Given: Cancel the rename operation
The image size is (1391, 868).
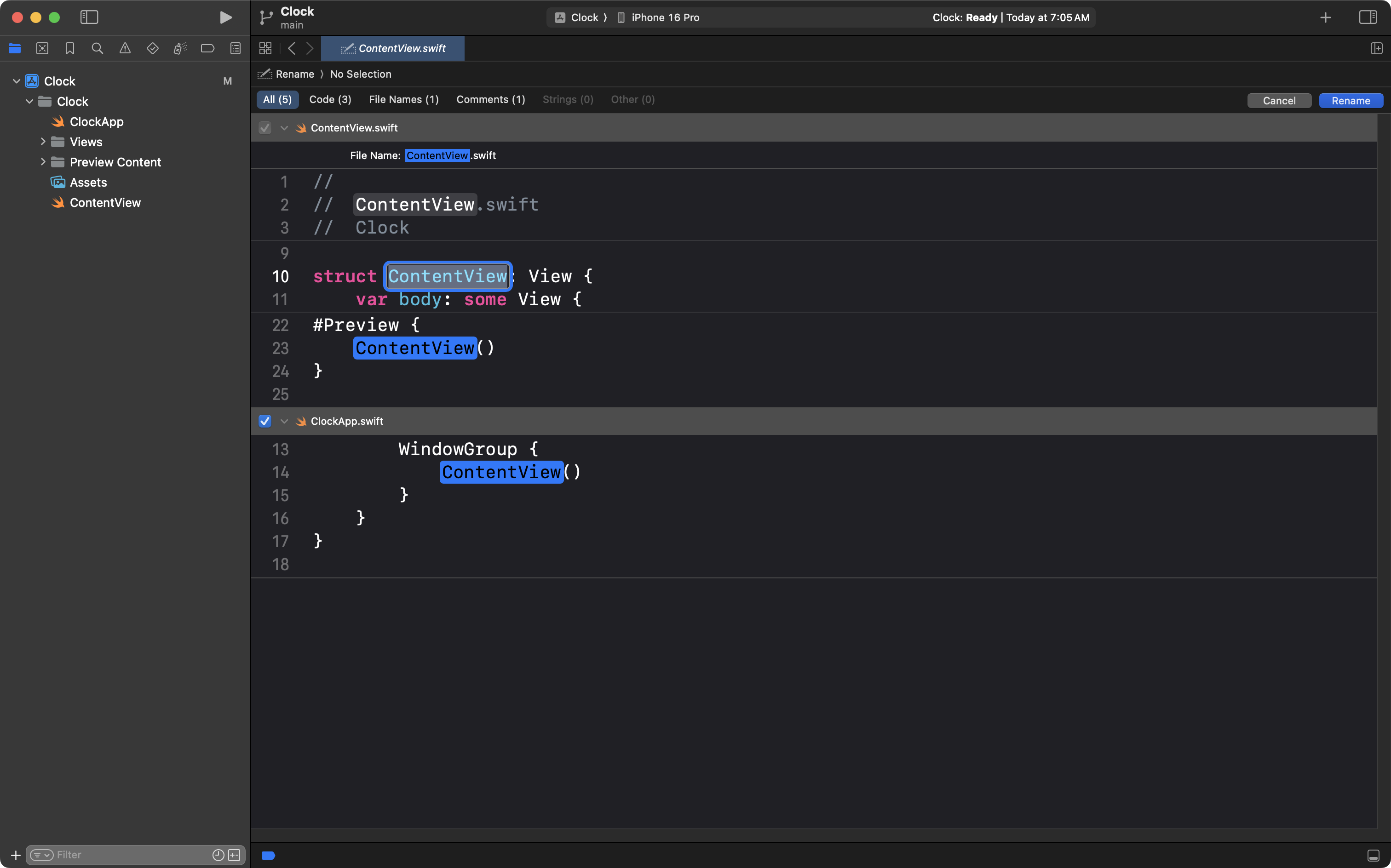Looking at the screenshot, I should 1278,101.
